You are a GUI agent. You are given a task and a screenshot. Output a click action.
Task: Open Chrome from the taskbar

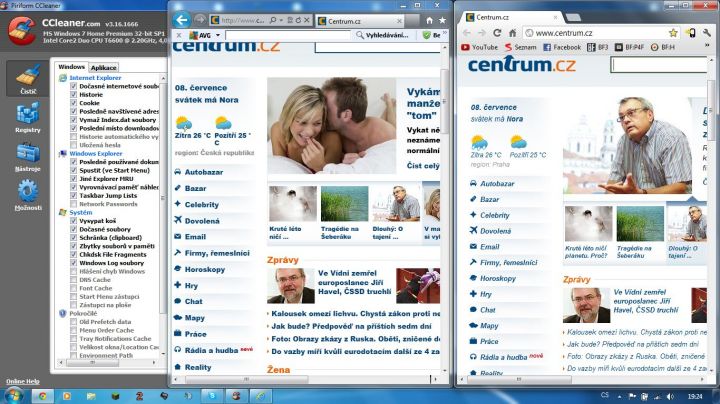click(42, 396)
